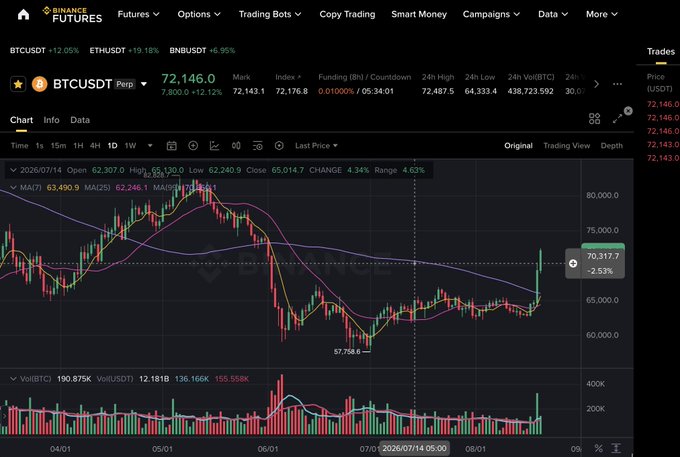The height and width of the screenshot is (457, 680).
Task: Open the Last Price dropdown
Action: [x=316, y=146]
